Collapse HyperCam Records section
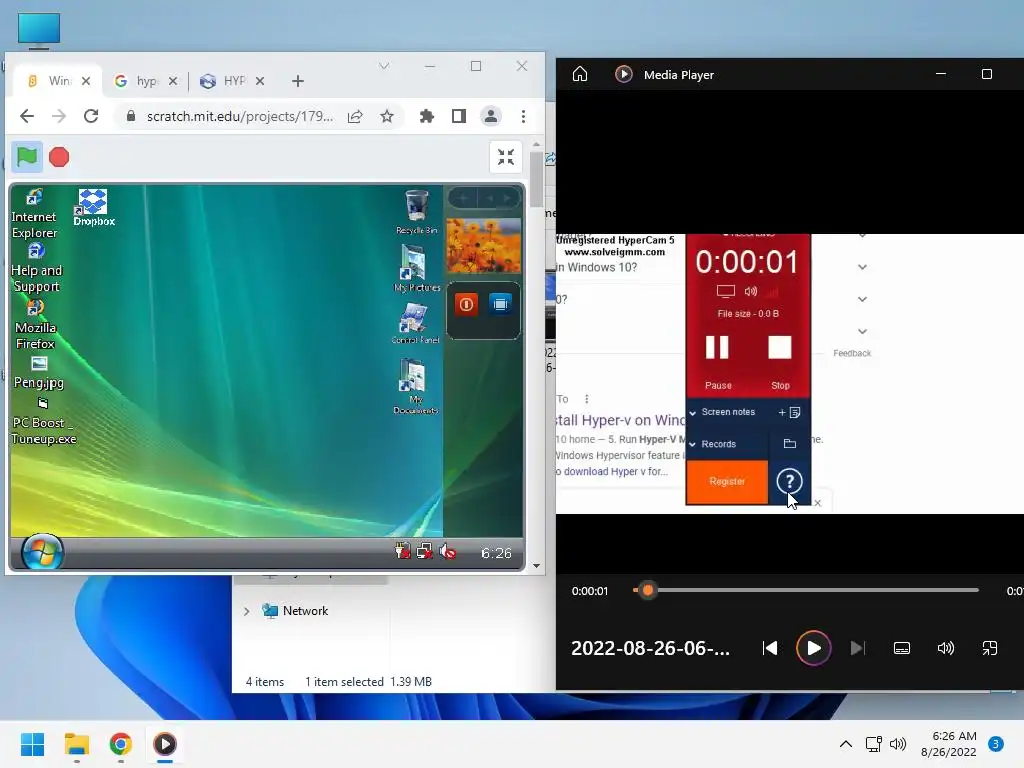This screenshot has width=1024, height=768. (693, 445)
